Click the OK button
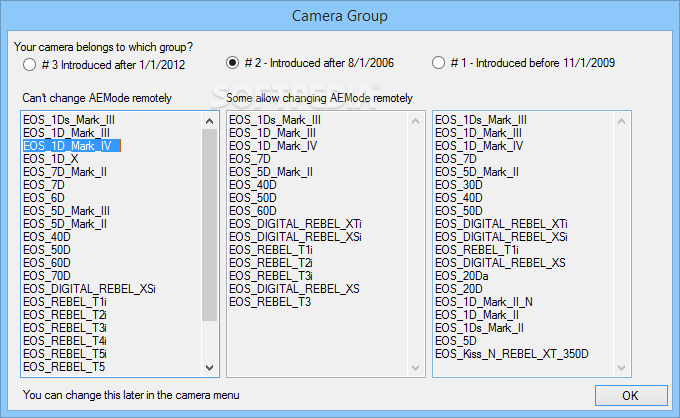The height and width of the screenshot is (418, 680). tap(631, 395)
